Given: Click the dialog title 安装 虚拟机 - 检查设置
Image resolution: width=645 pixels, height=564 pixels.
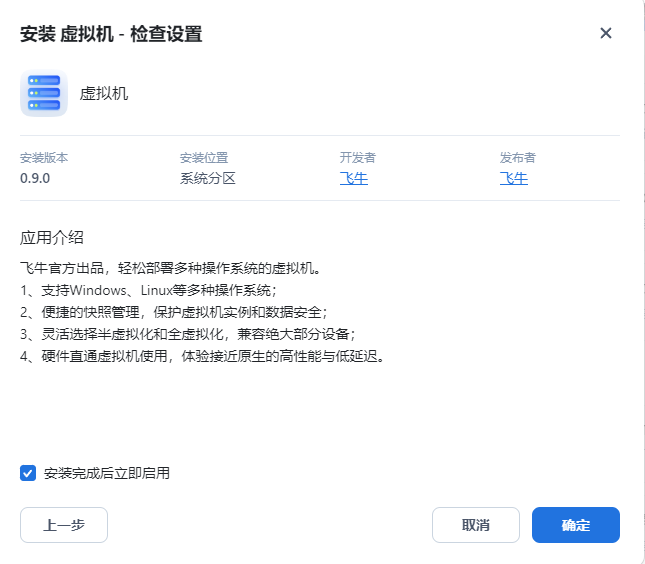Looking at the screenshot, I should [111, 34].
